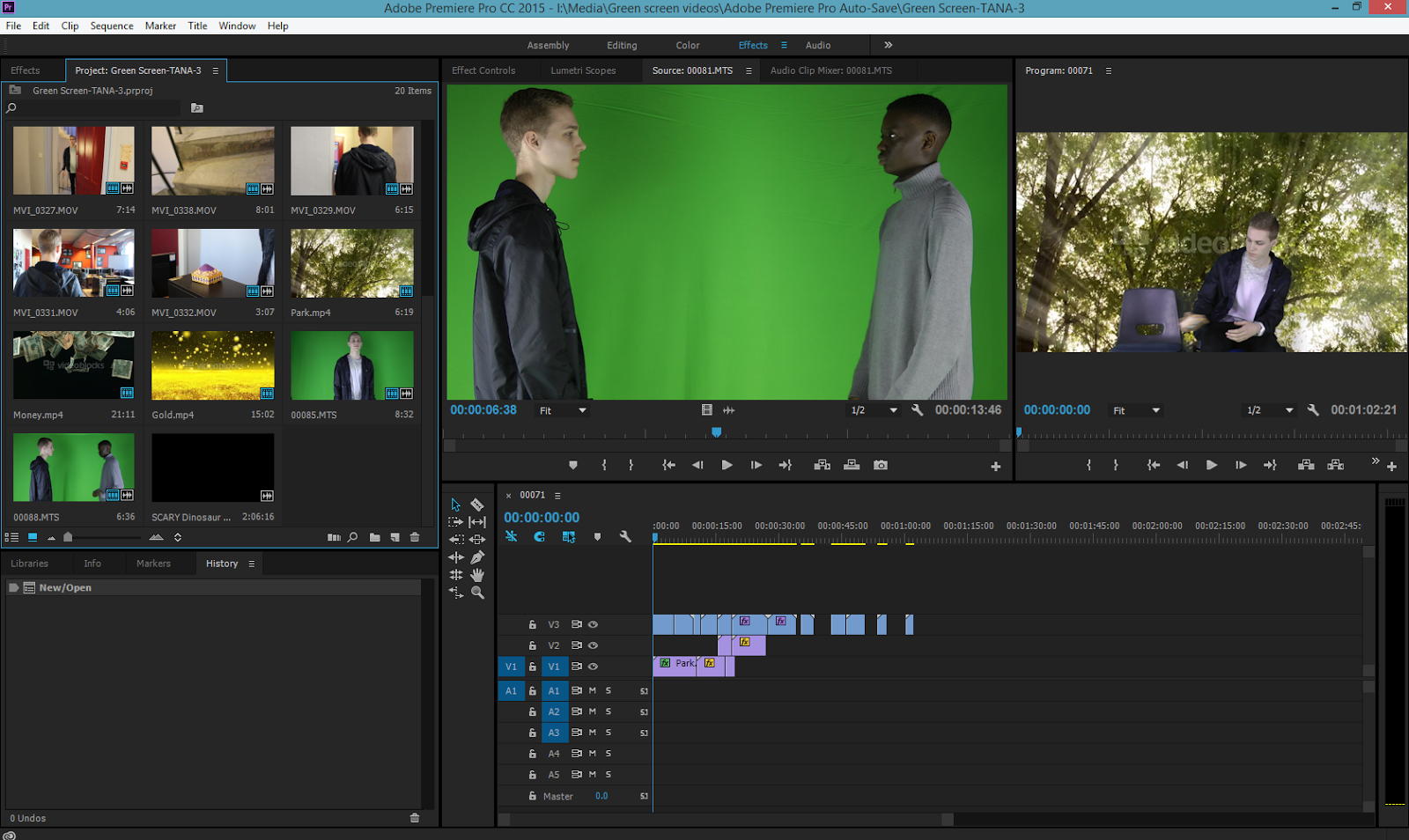Select the Razor tool
The image size is (1409, 840).
coord(477,504)
